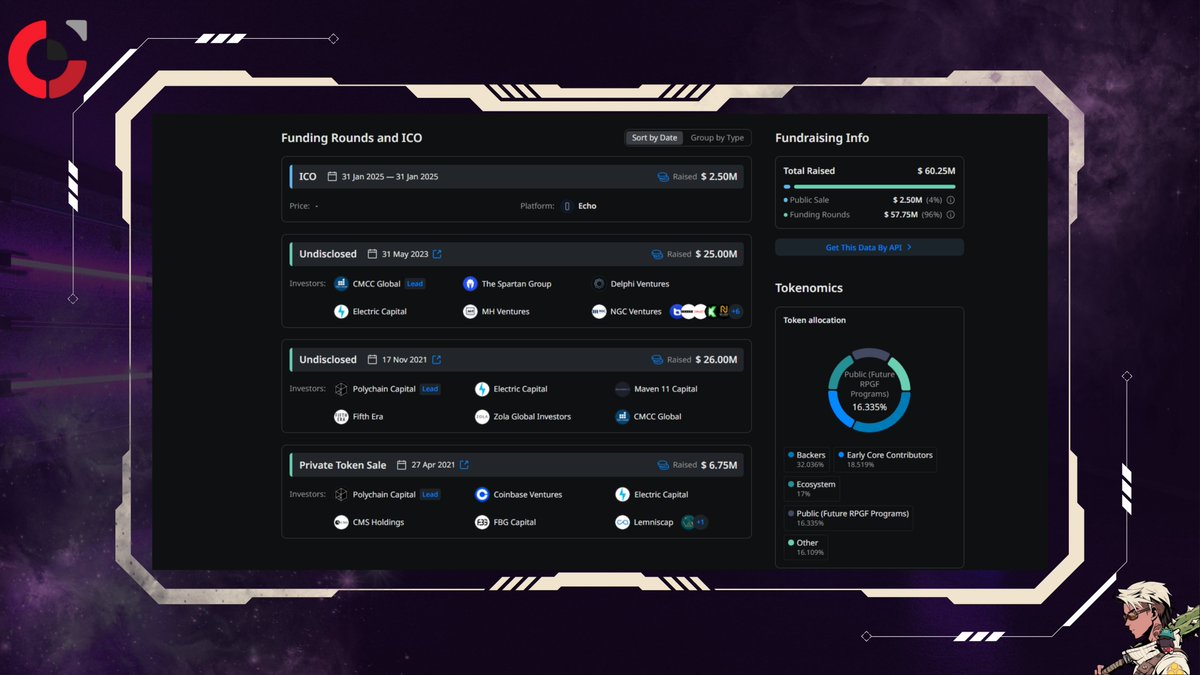
Task: Switch to Group by Type view
Action: point(717,138)
